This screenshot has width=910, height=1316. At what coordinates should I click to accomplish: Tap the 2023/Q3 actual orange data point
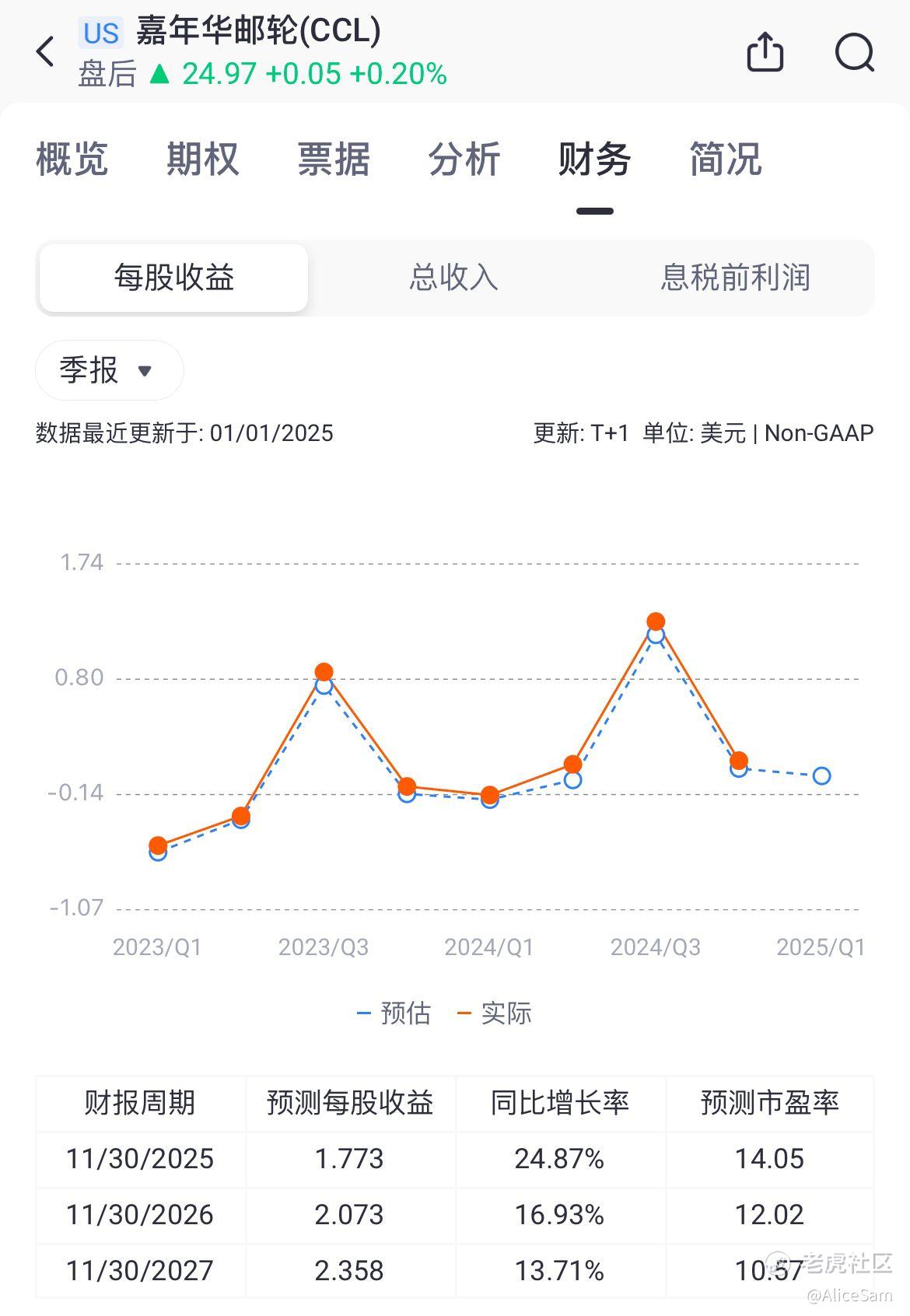point(324,672)
